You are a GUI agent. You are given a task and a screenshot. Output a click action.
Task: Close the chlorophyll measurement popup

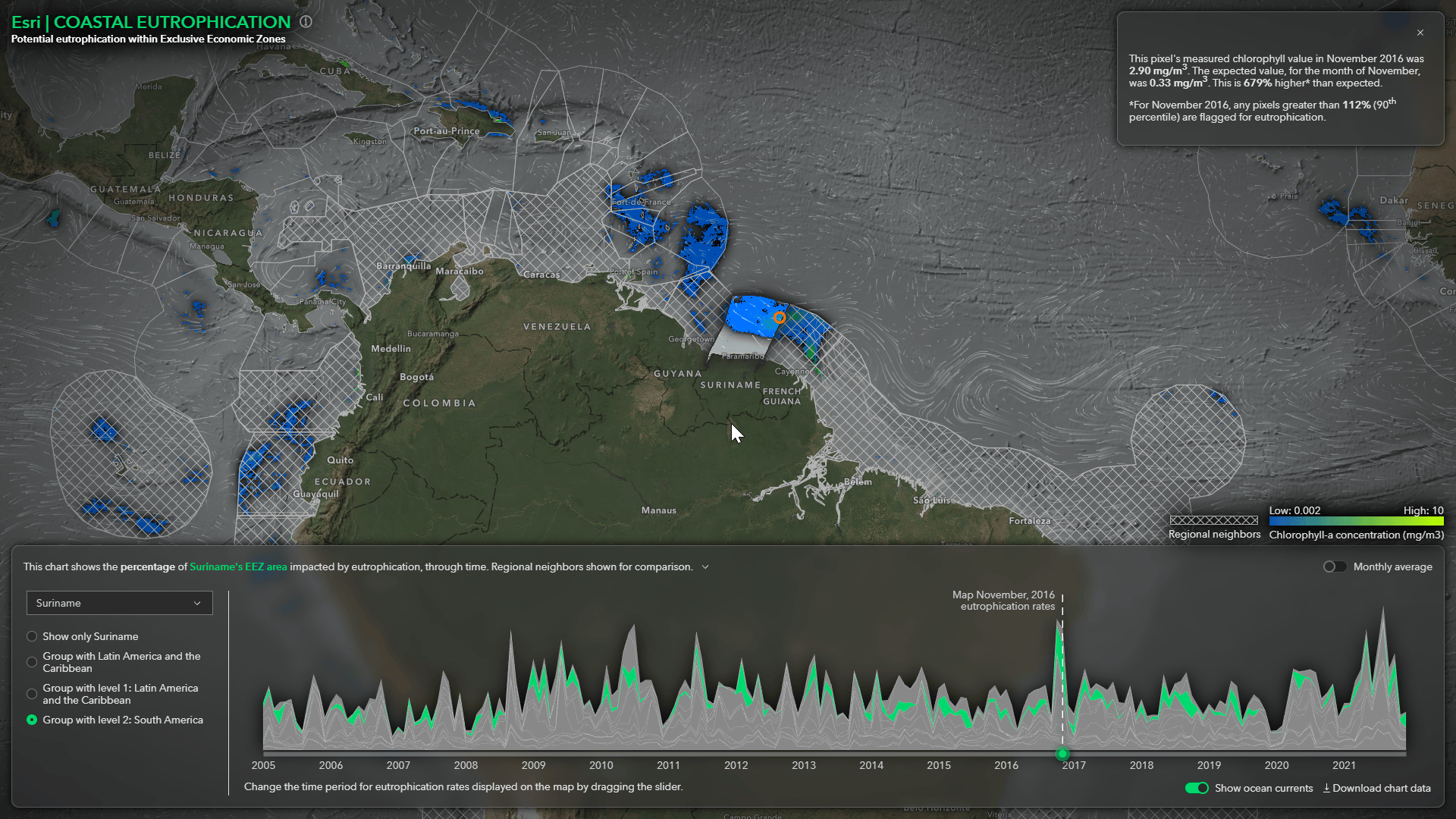[x=1421, y=33]
